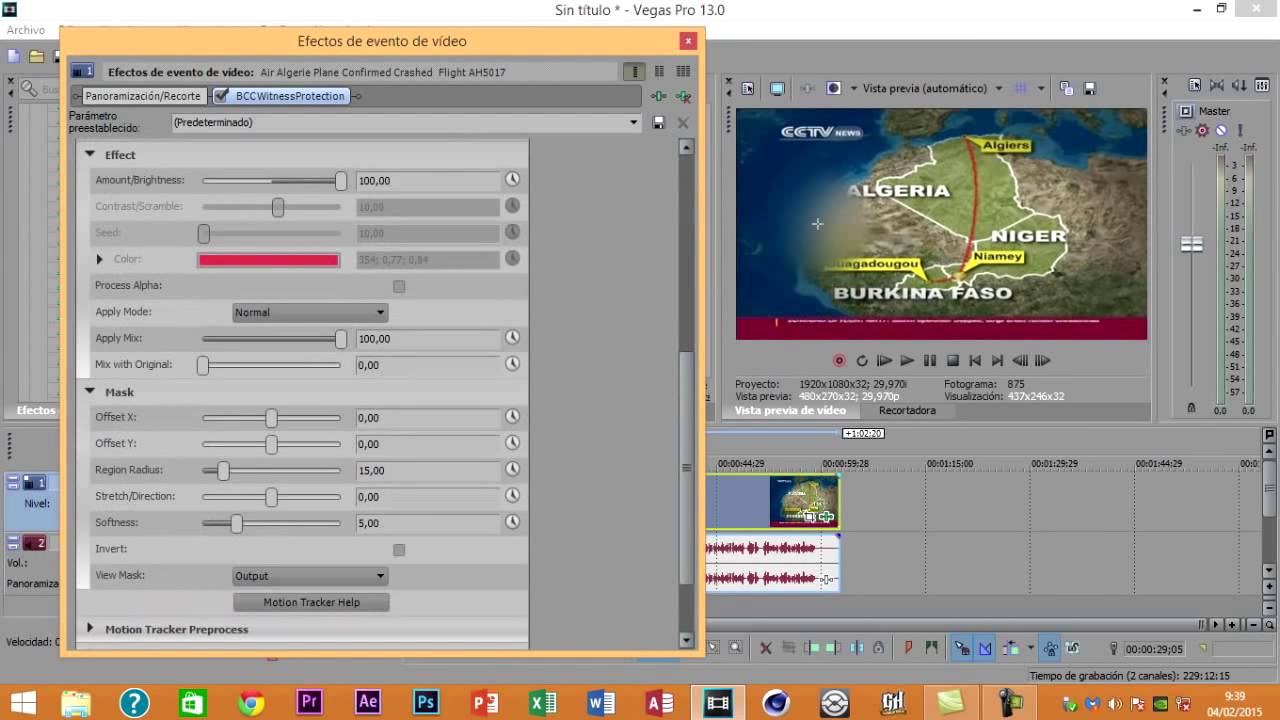Image resolution: width=1280 pixels, height=720 pixels.
Task: Toggle the BCCWitnessProtection effect checkbox
Action: [x=222, y=96]
